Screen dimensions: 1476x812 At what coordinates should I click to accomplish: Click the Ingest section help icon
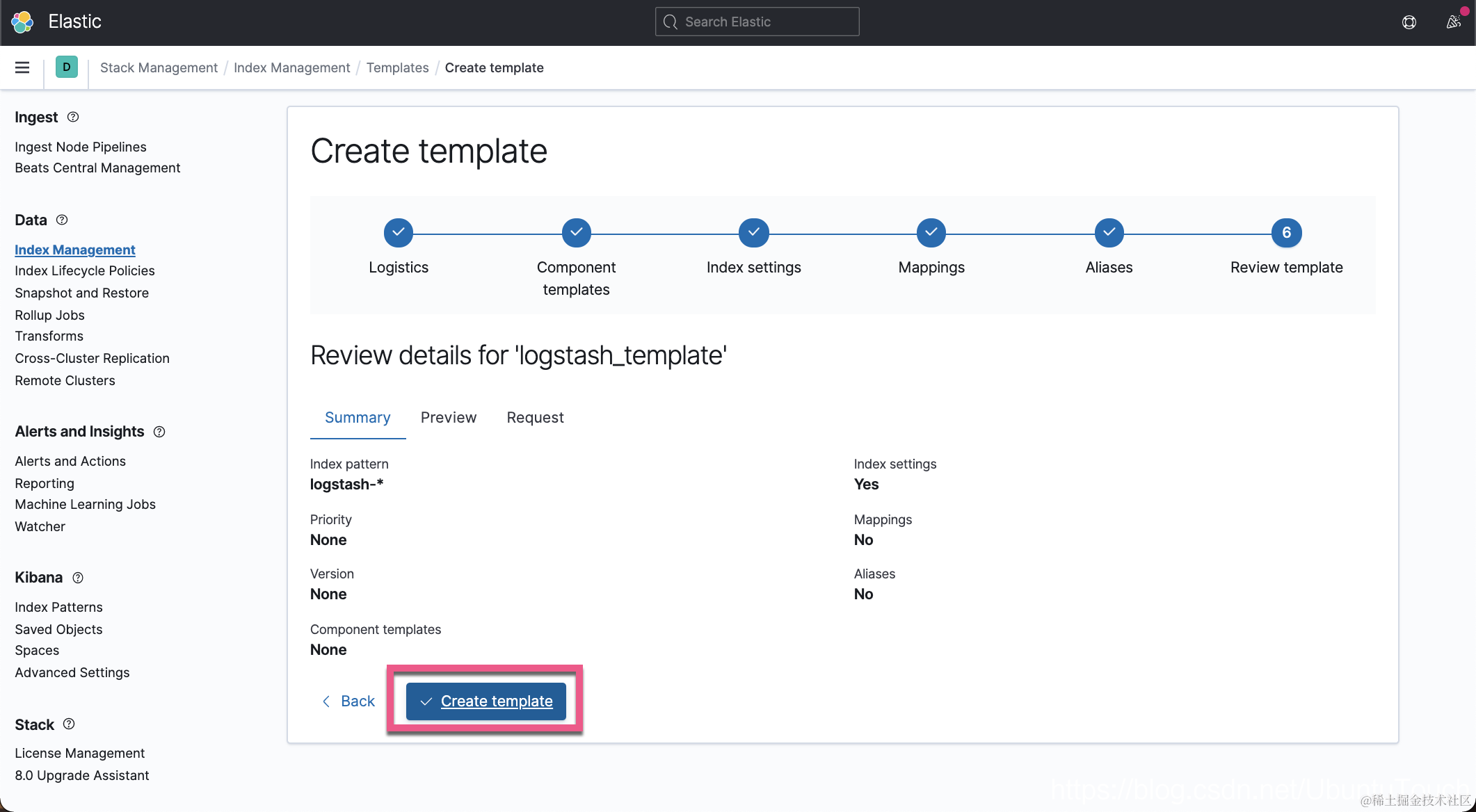(x=73, y=117)
